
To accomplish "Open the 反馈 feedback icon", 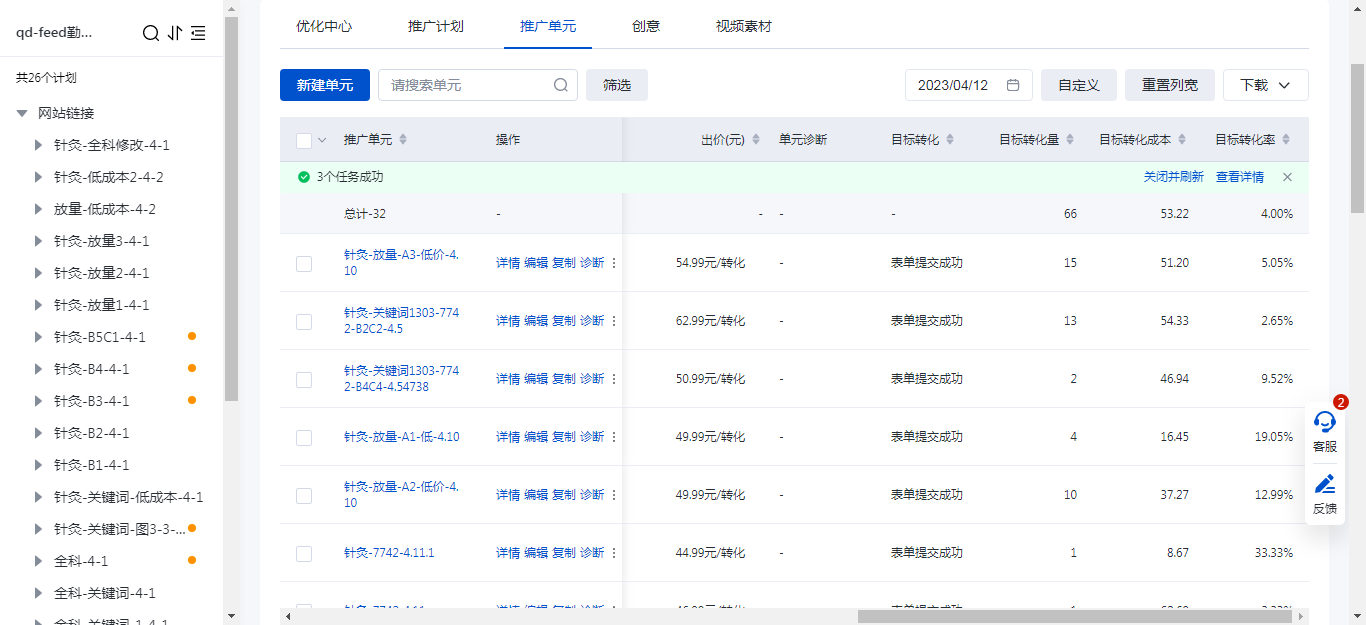I will [x=1324, y=494].
